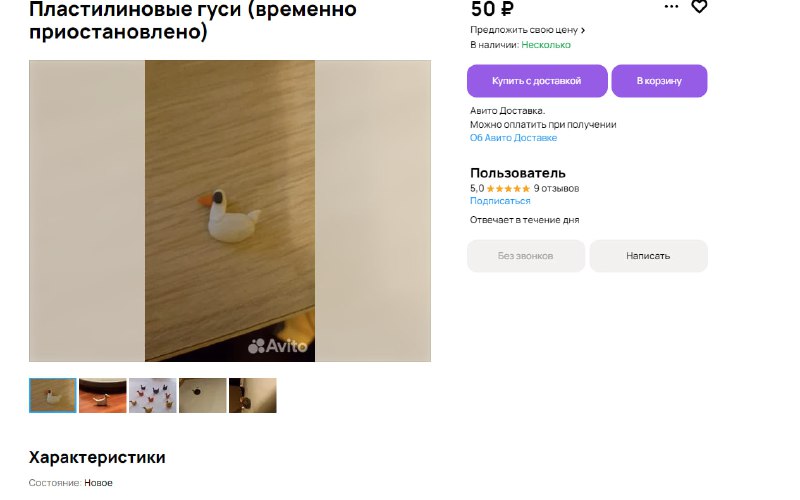Click 'Купить с доставкой' button
Screen dimensions: 800x500
537,81
